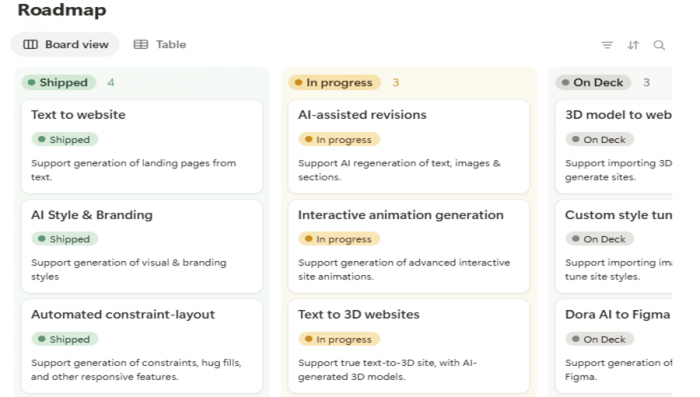Click the Board view columns icon

coord(30,44)
